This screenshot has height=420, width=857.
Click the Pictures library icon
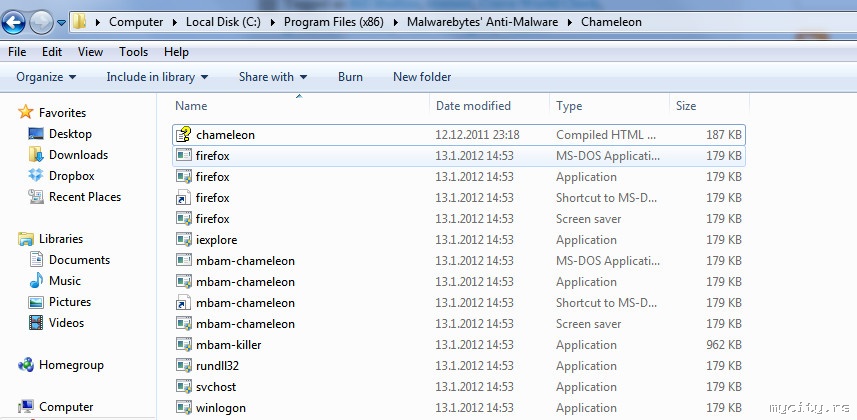tap(36, 302)
